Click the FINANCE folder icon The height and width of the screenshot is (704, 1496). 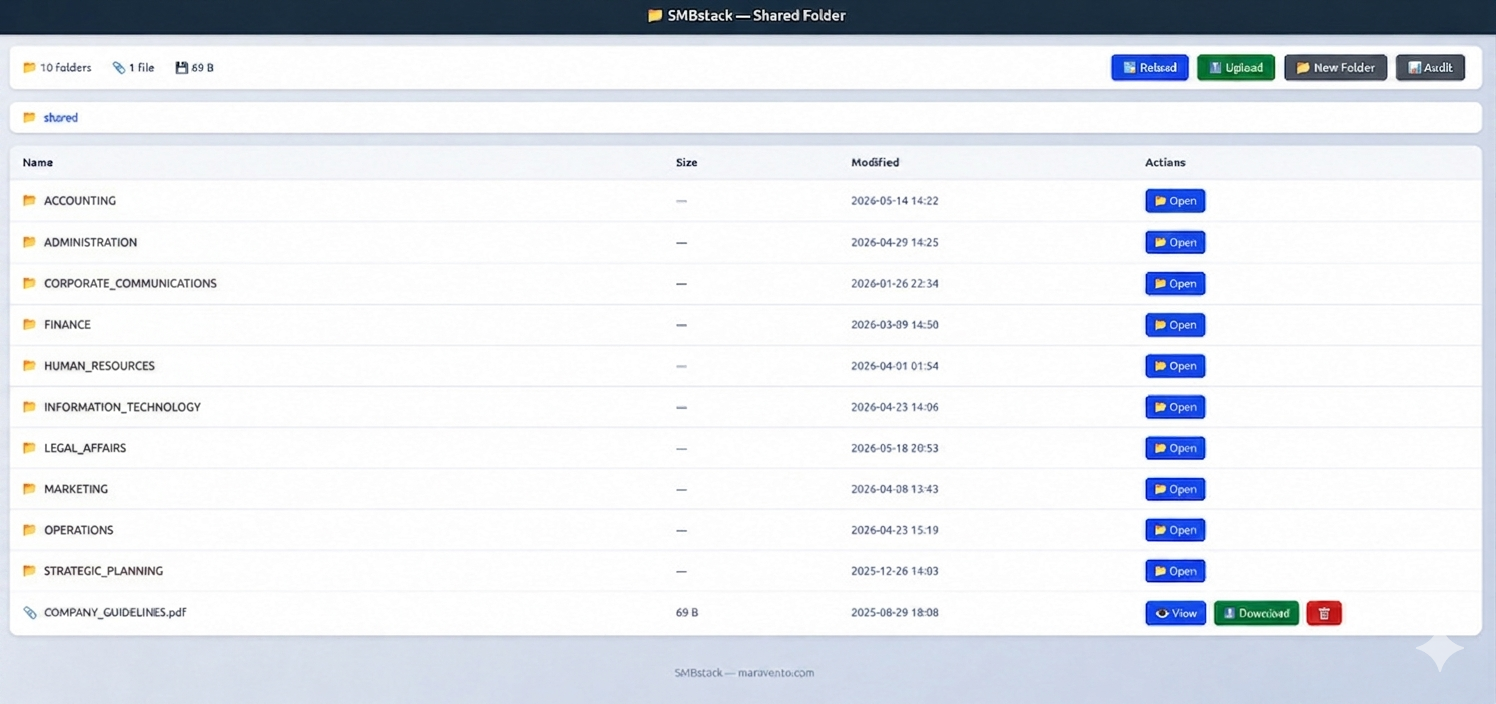[29, 324]
